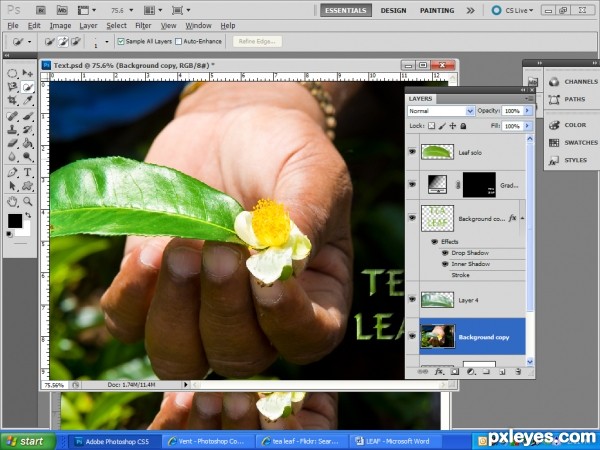Select the Eyedropper tool
The width and height of the screenshot is (600, 450).
click(28, 100)
